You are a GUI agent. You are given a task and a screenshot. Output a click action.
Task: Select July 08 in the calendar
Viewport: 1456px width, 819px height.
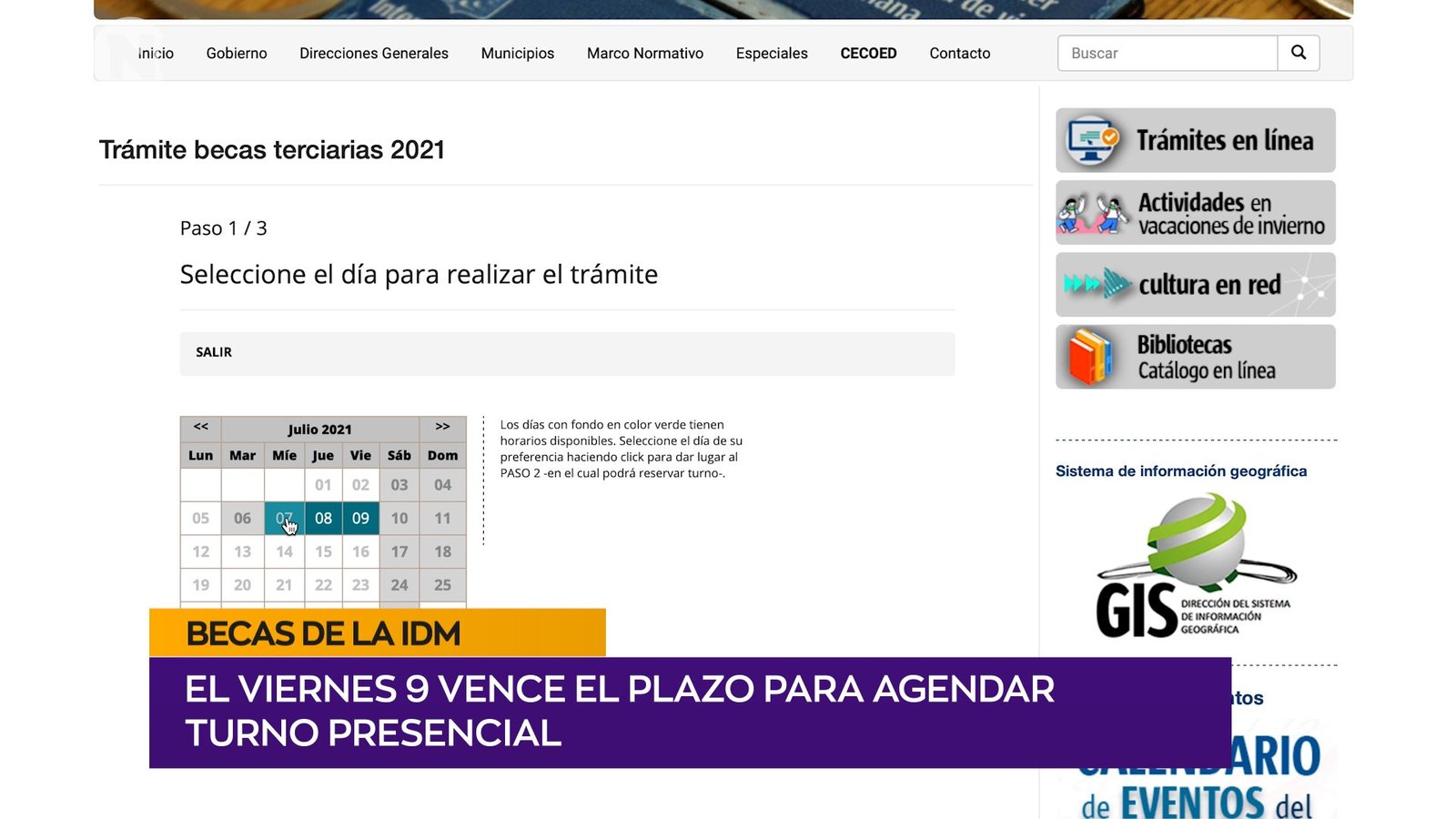pyautogui.click(x=323, y=518)
